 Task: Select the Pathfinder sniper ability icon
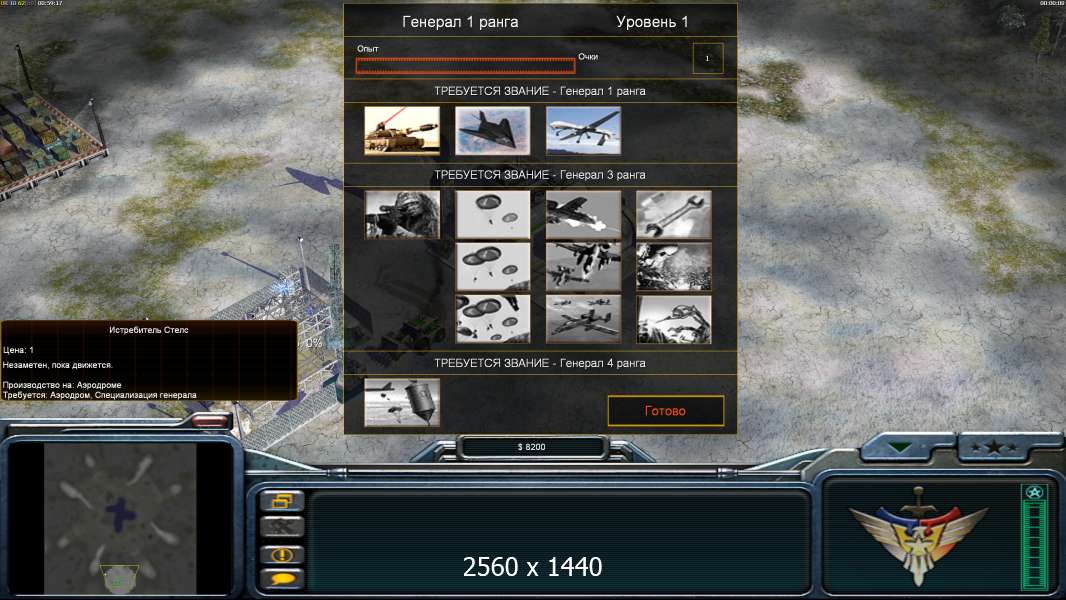tap(402, 214)
